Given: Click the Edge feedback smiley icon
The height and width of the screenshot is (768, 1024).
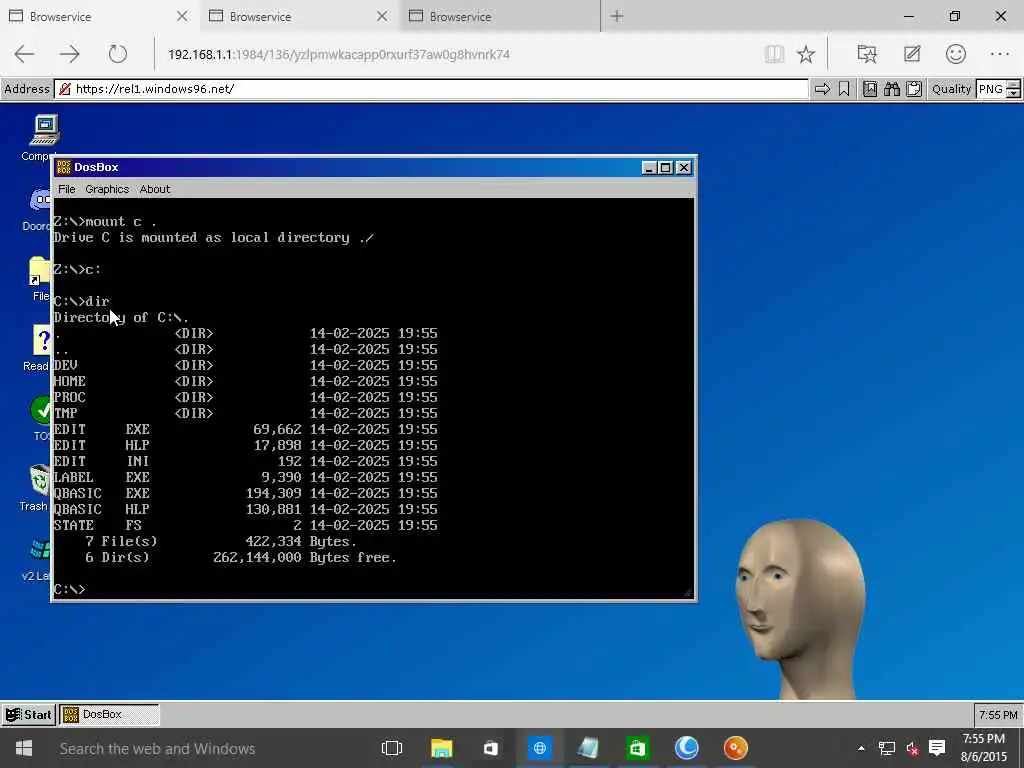Looking at the screenshot, I should tap(955, 54).
